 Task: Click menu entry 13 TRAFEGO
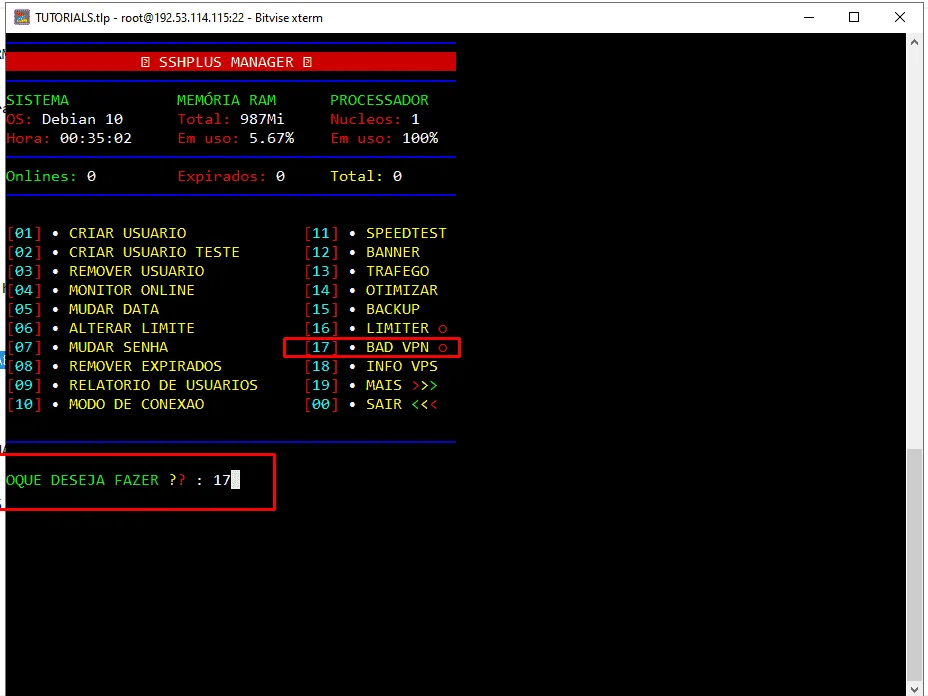point(367,271)
